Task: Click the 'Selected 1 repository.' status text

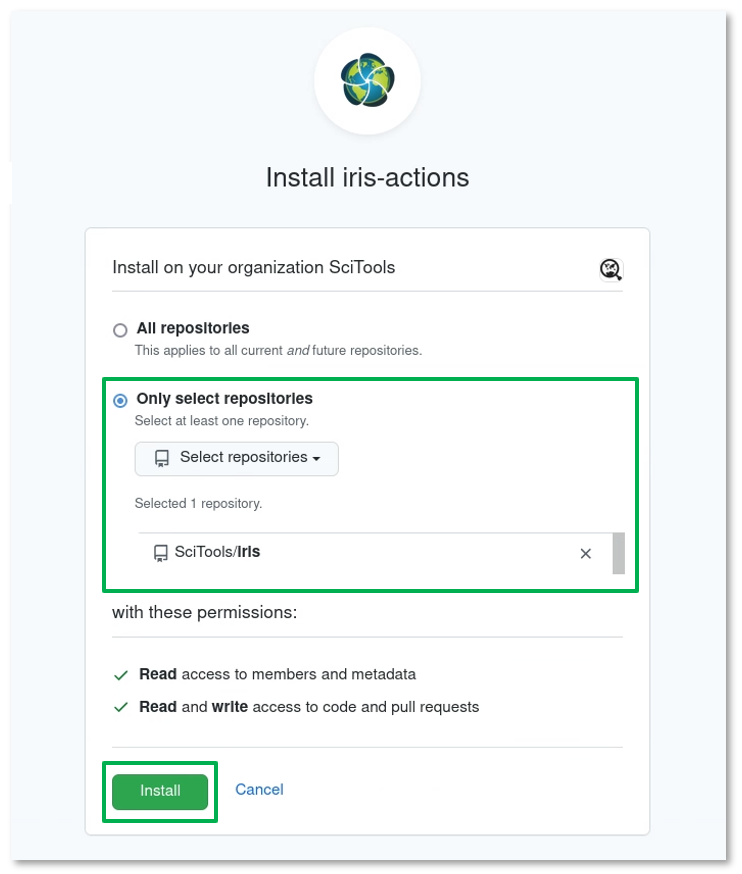Action: click(x=198, y=504)
